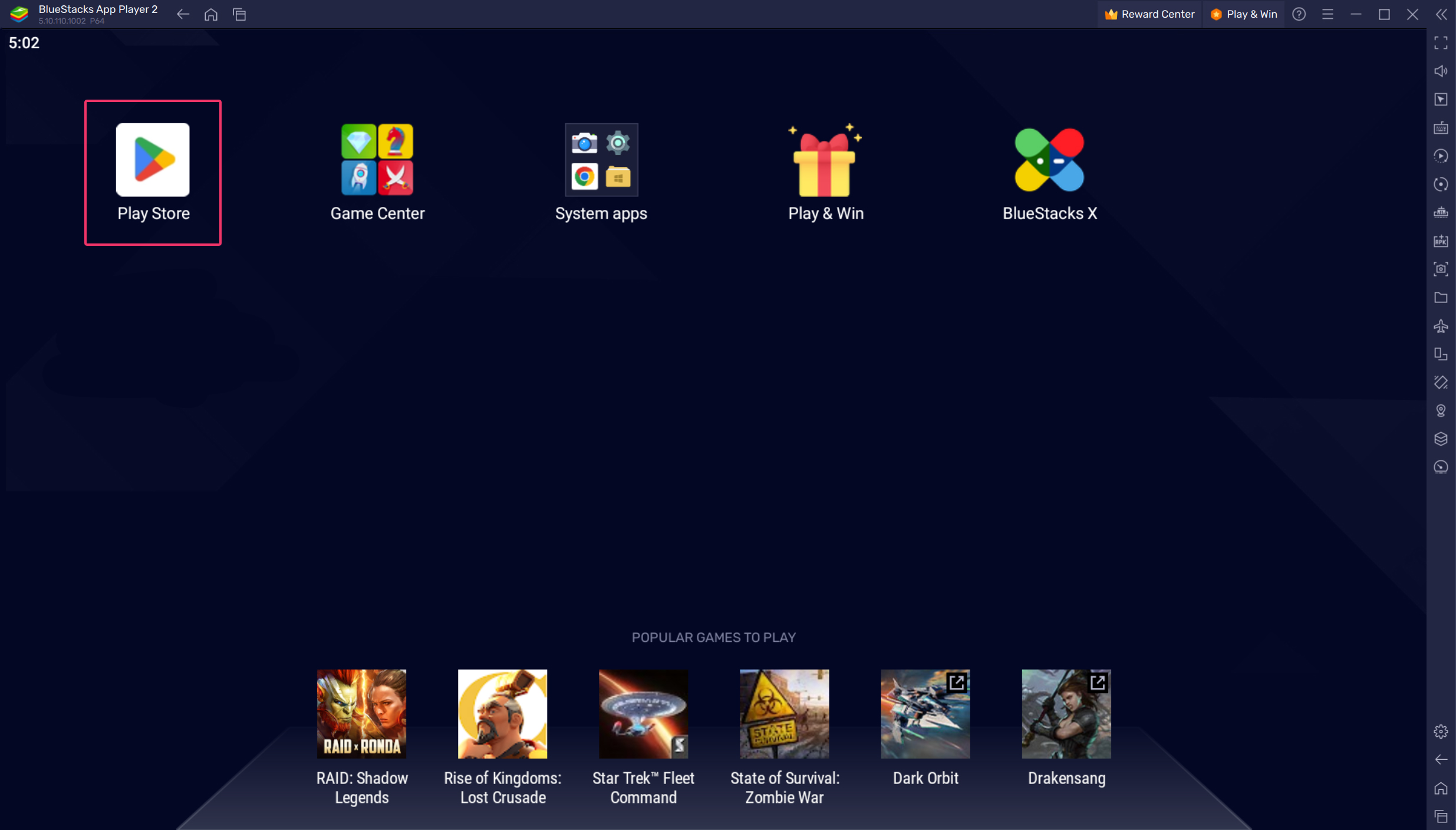Click the sync operations circular-arrows icon
1456x830 pixels.
click(1441, 184)
